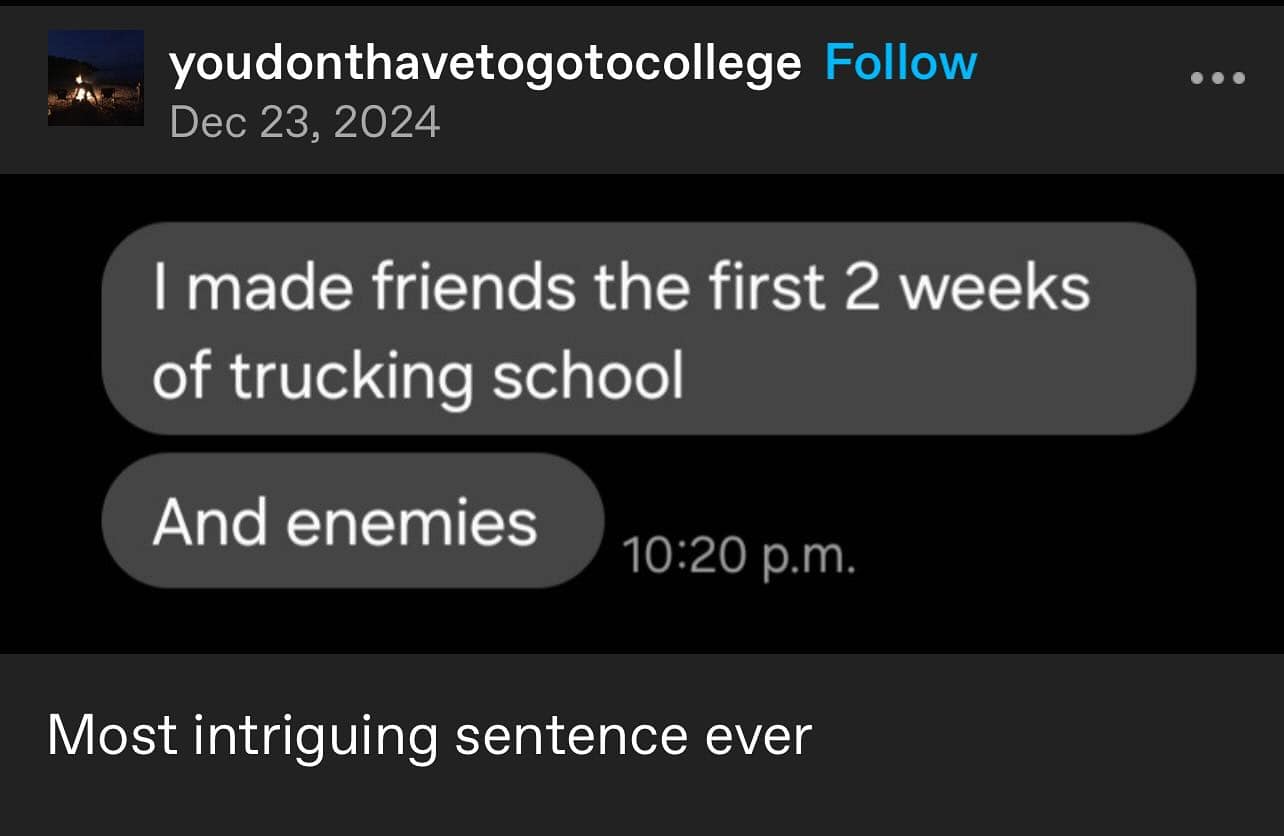Click the word "Most" starting the caption
This screenshot has width=1284, height=836.
(x=112, y=735)
